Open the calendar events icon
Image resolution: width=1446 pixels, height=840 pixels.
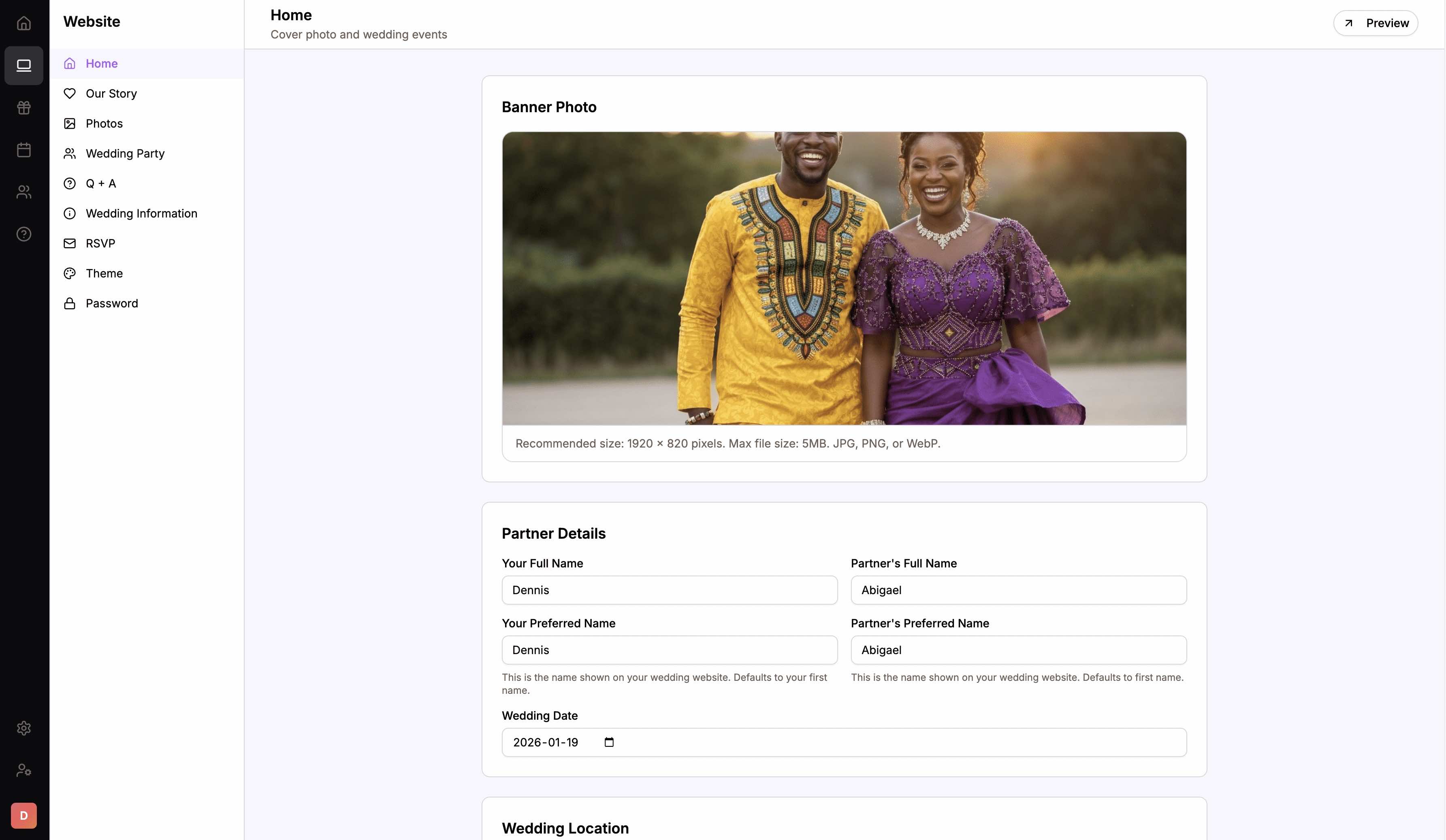(x=23, y=150)
